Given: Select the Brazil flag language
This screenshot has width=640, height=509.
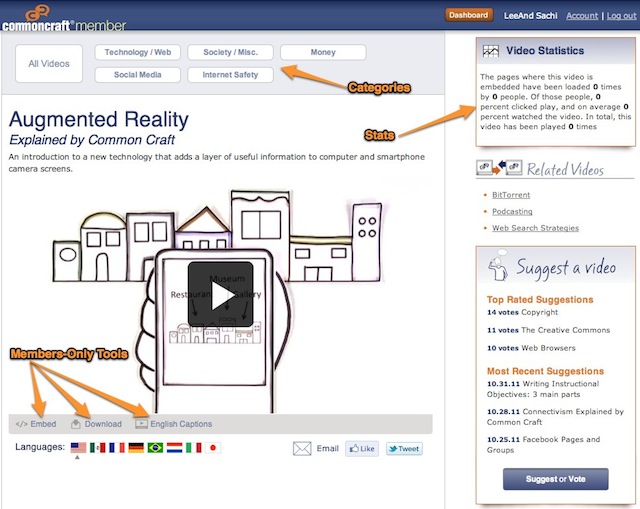Looking at the screenshot, I should click(155, 448).
